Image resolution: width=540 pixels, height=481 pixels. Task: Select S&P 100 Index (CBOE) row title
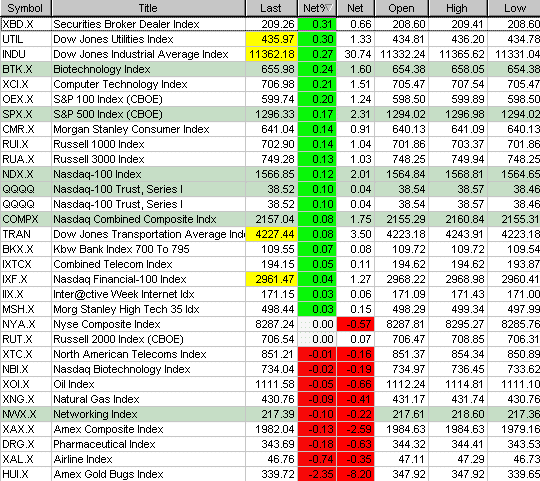(x=108, y=99)
